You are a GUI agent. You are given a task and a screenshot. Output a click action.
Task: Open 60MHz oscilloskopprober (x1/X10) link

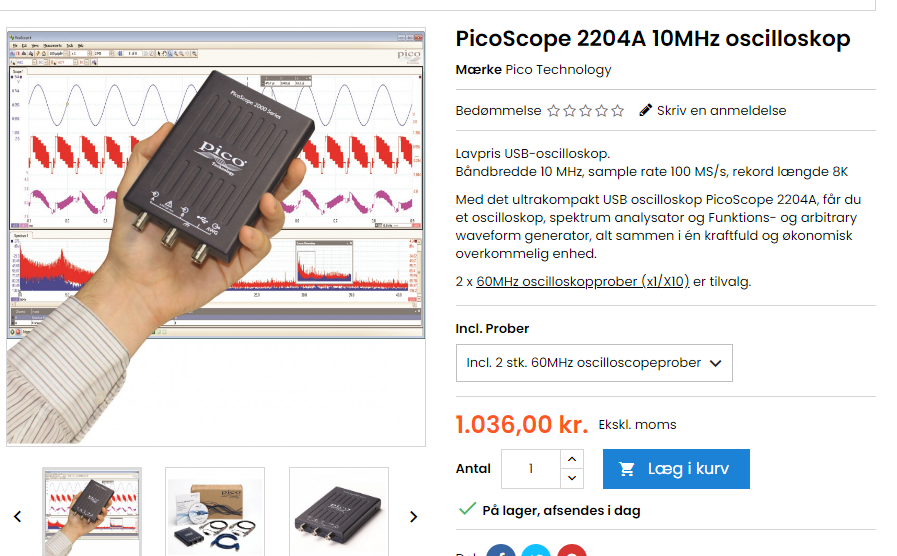[x=582, y=281]
